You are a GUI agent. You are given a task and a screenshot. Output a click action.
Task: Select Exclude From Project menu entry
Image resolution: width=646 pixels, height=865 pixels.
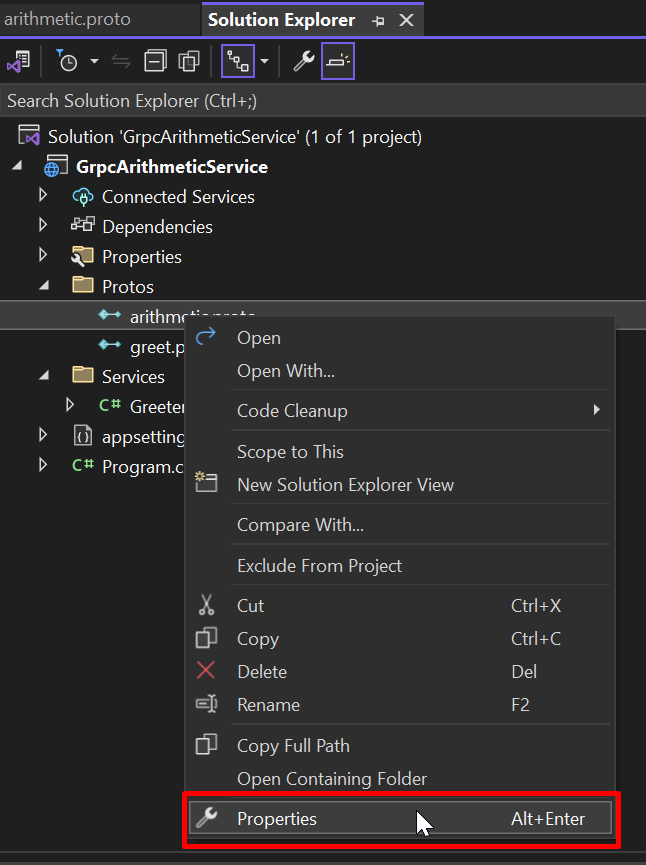coord(319,566)
